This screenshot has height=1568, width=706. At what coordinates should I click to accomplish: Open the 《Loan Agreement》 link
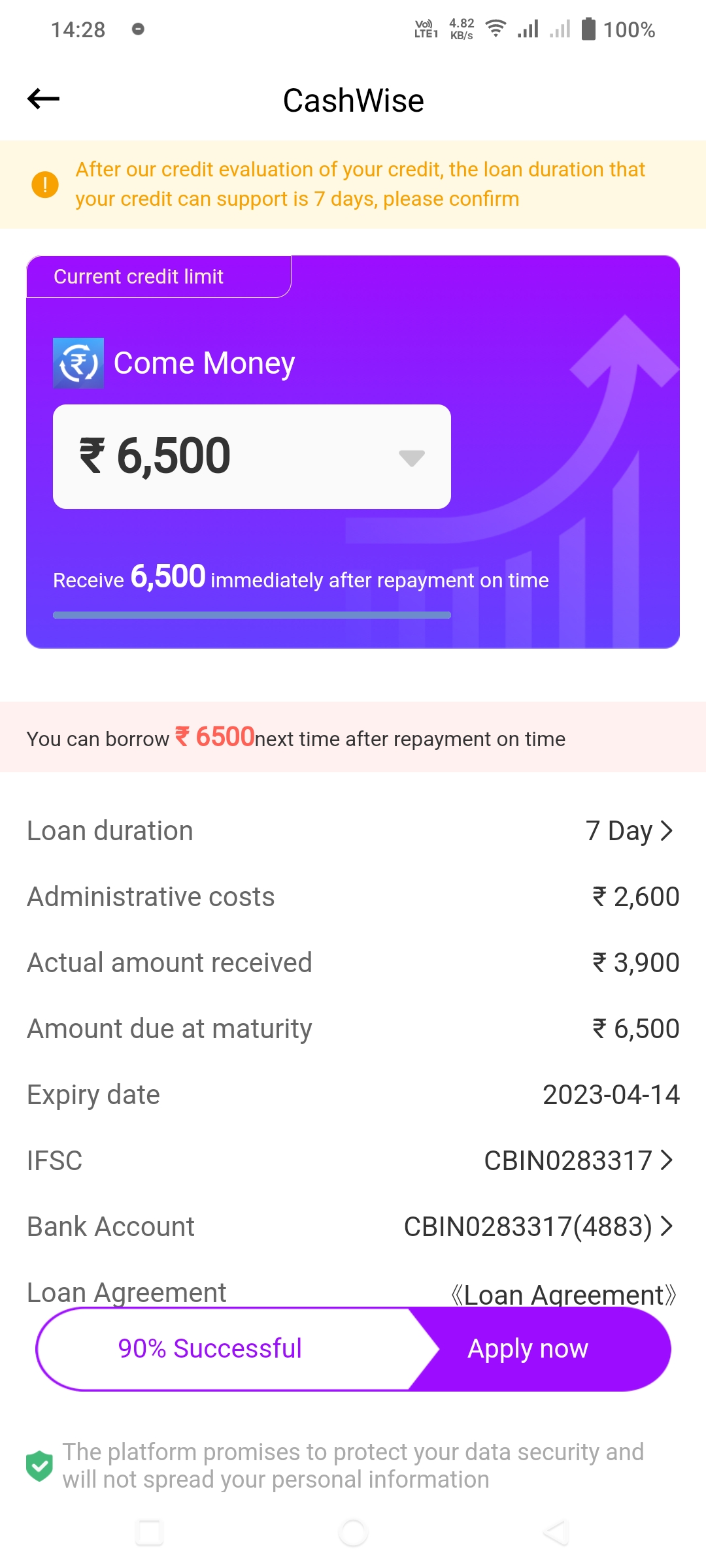pos(563,1295)
